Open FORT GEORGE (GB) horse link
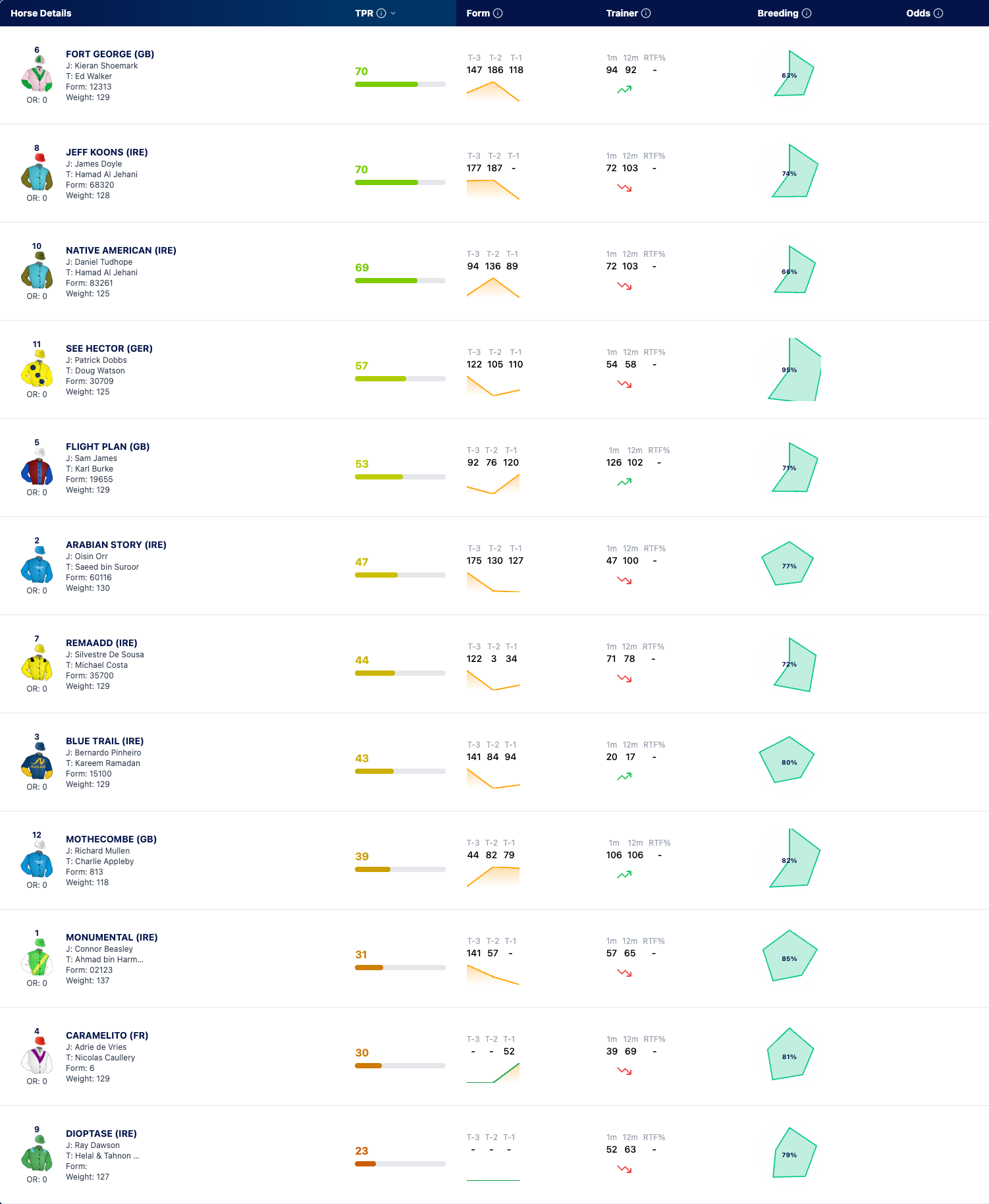This screenshot has width=989, height=1204. (x=110, y=54)
